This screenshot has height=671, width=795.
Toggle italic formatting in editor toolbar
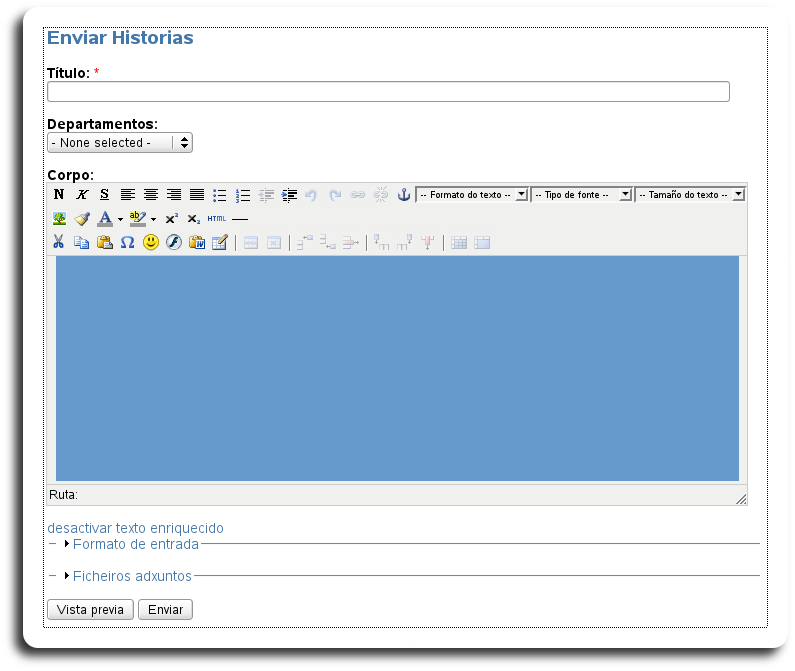tap(82, 195)
